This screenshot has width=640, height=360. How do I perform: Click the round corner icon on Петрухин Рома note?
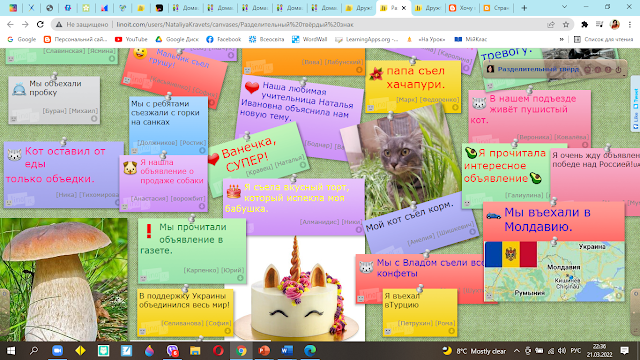(x=451, y=331)
